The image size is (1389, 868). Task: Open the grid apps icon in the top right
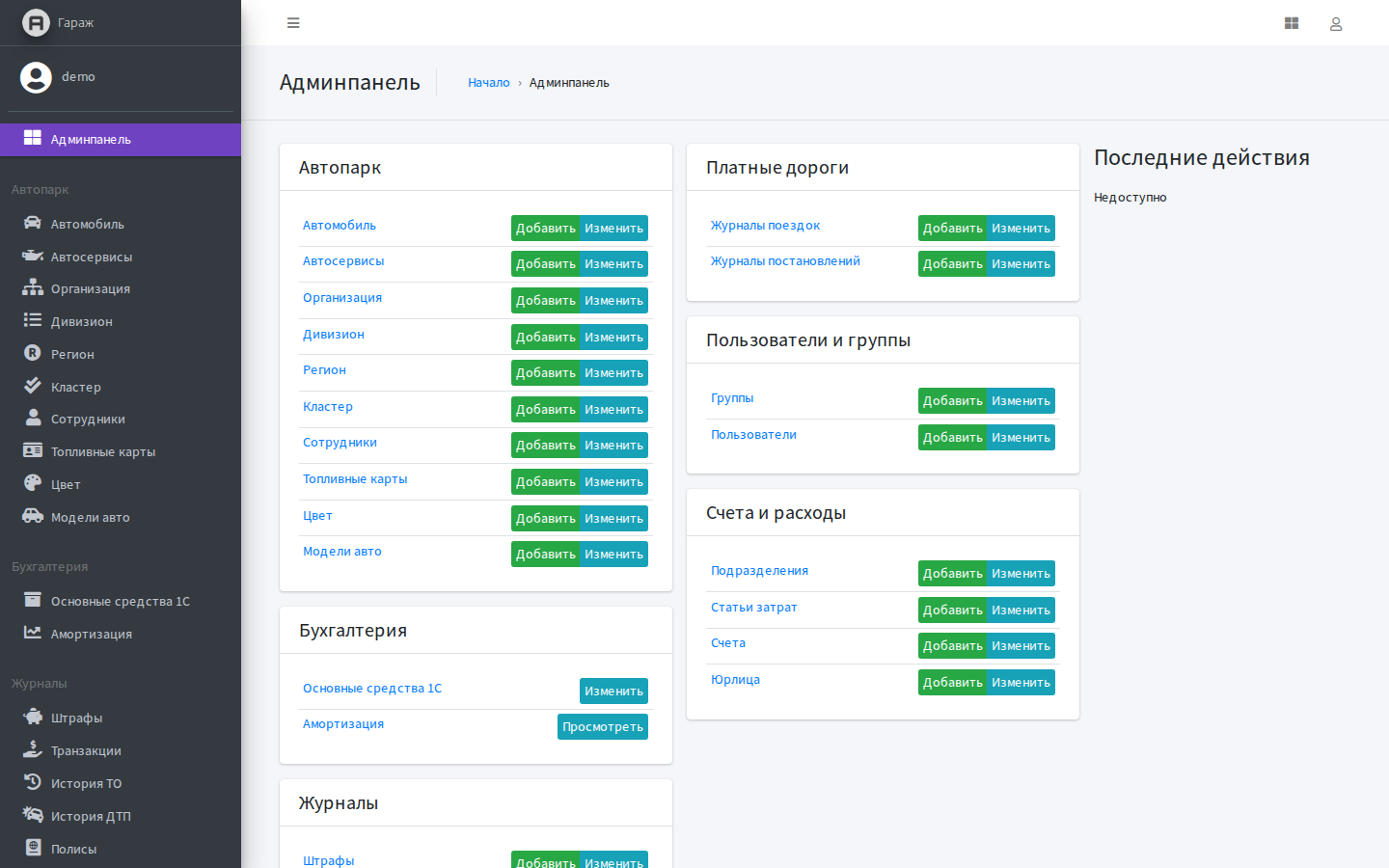[x=1292, y=23]
